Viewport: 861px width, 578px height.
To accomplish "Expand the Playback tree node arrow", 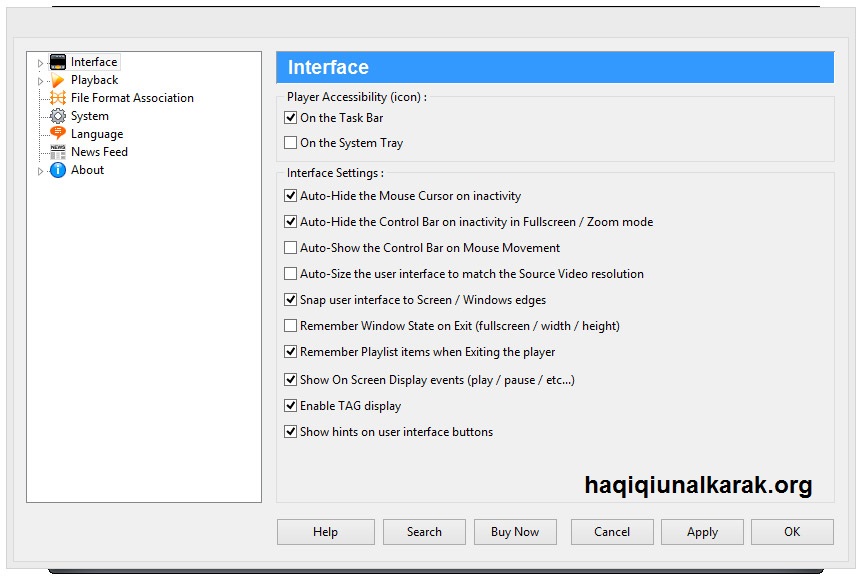I will coord(40,81).
